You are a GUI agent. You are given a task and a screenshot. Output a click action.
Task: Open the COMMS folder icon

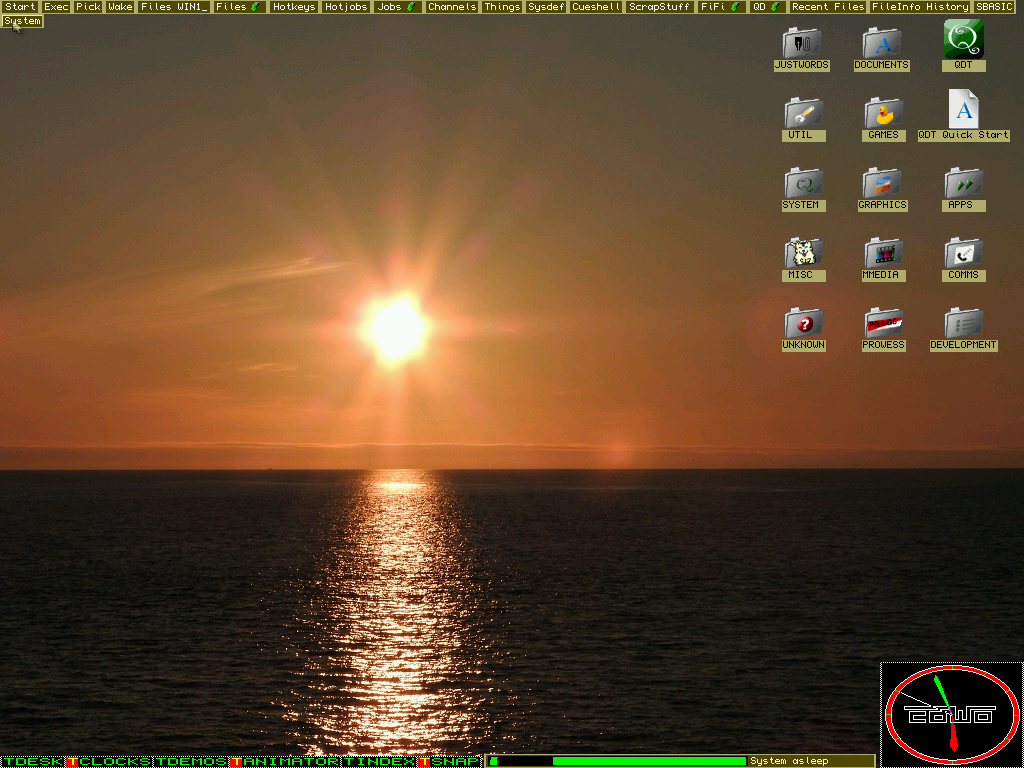click(x=963, y=253)
